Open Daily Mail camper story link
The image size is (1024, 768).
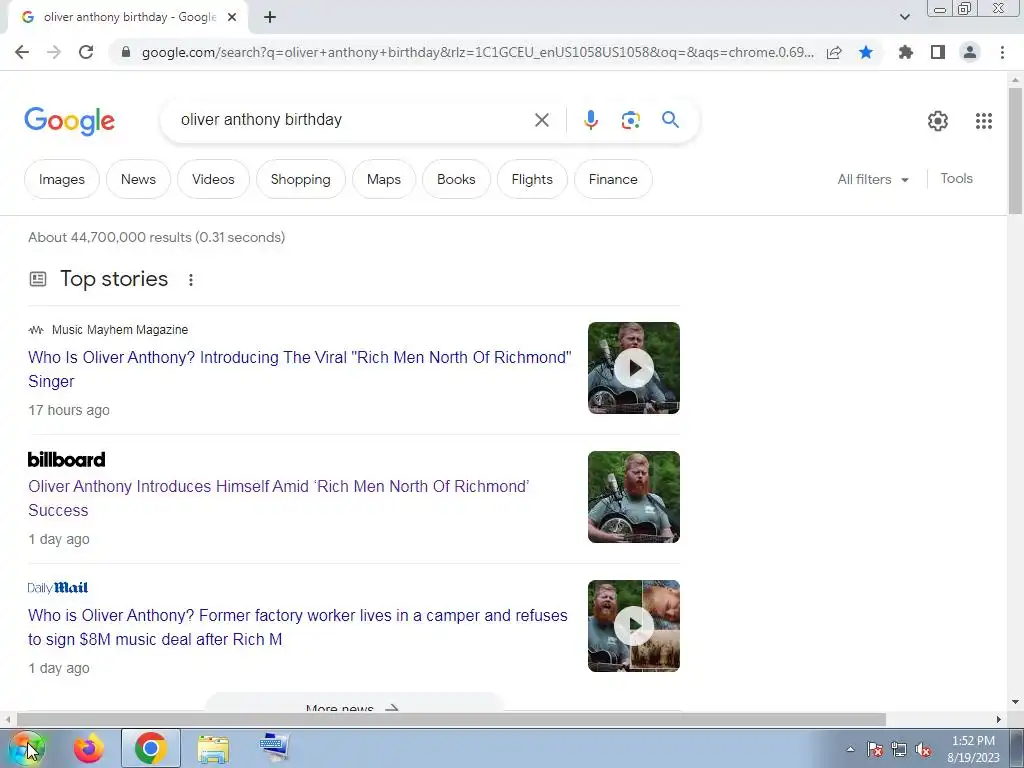(x=298, y=627)
